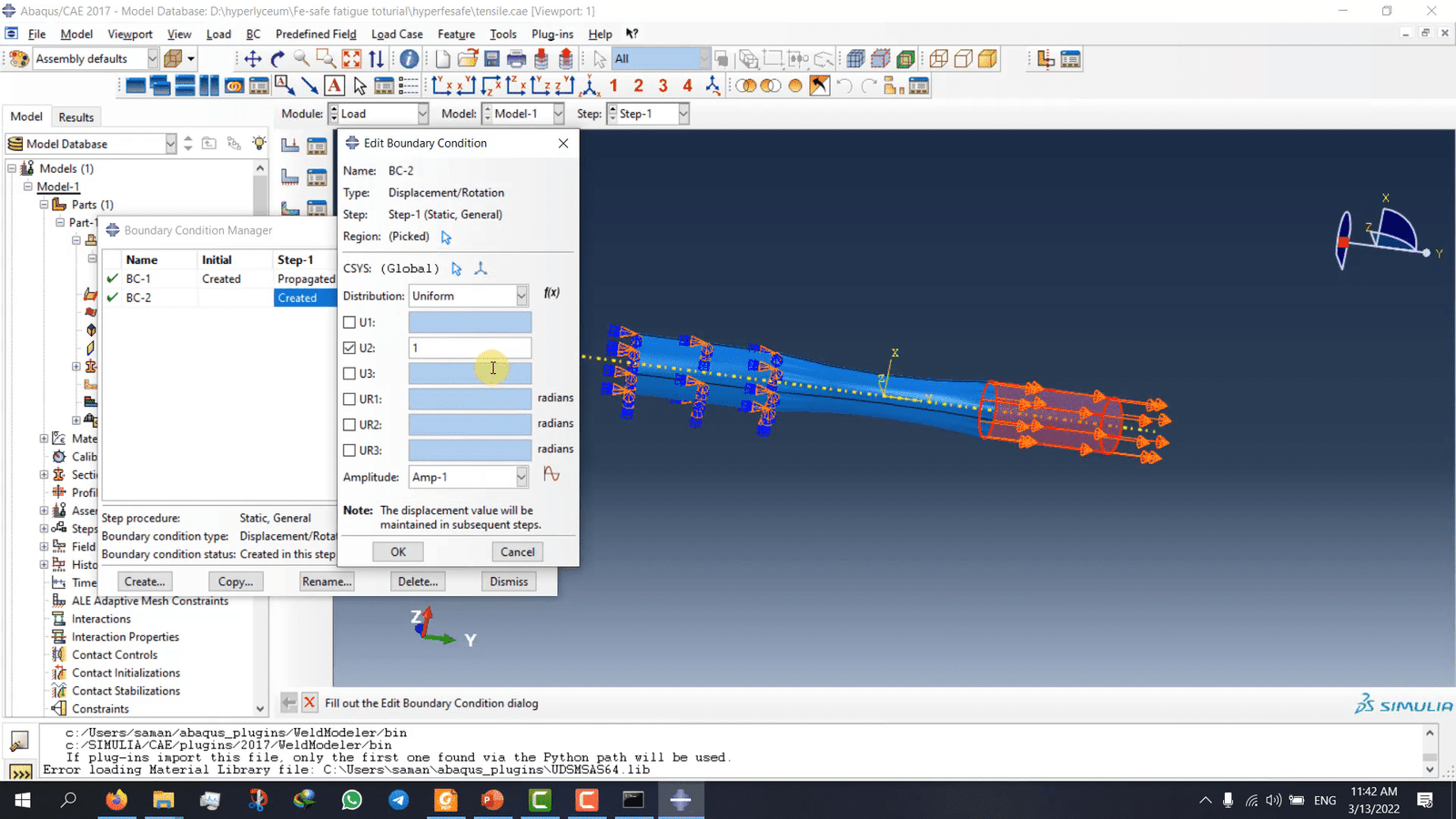Open the Predefined Field menu
1456x819 pixels.
(x=316, y=34)
